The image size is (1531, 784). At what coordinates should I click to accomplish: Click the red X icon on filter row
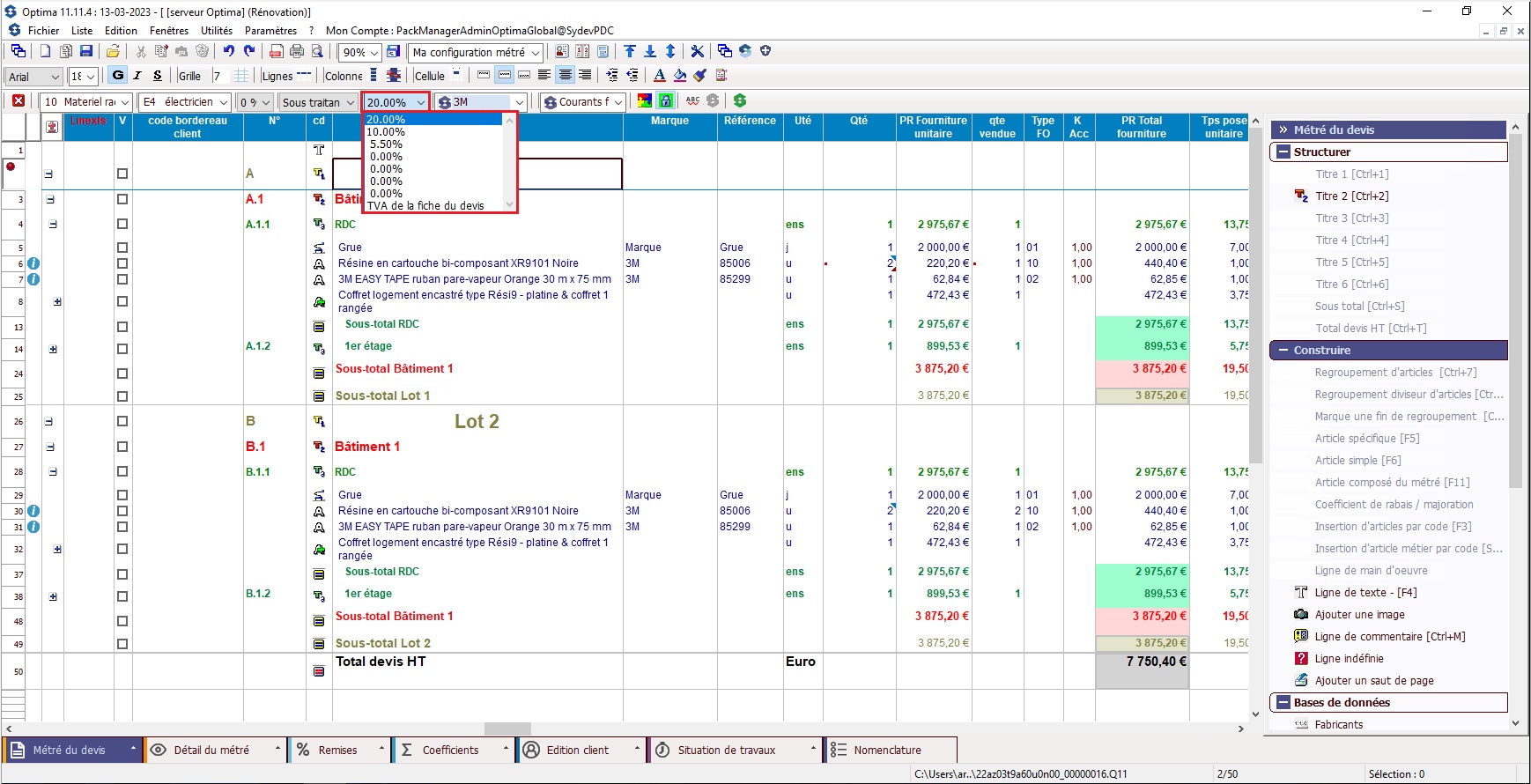tap(18, 101)
